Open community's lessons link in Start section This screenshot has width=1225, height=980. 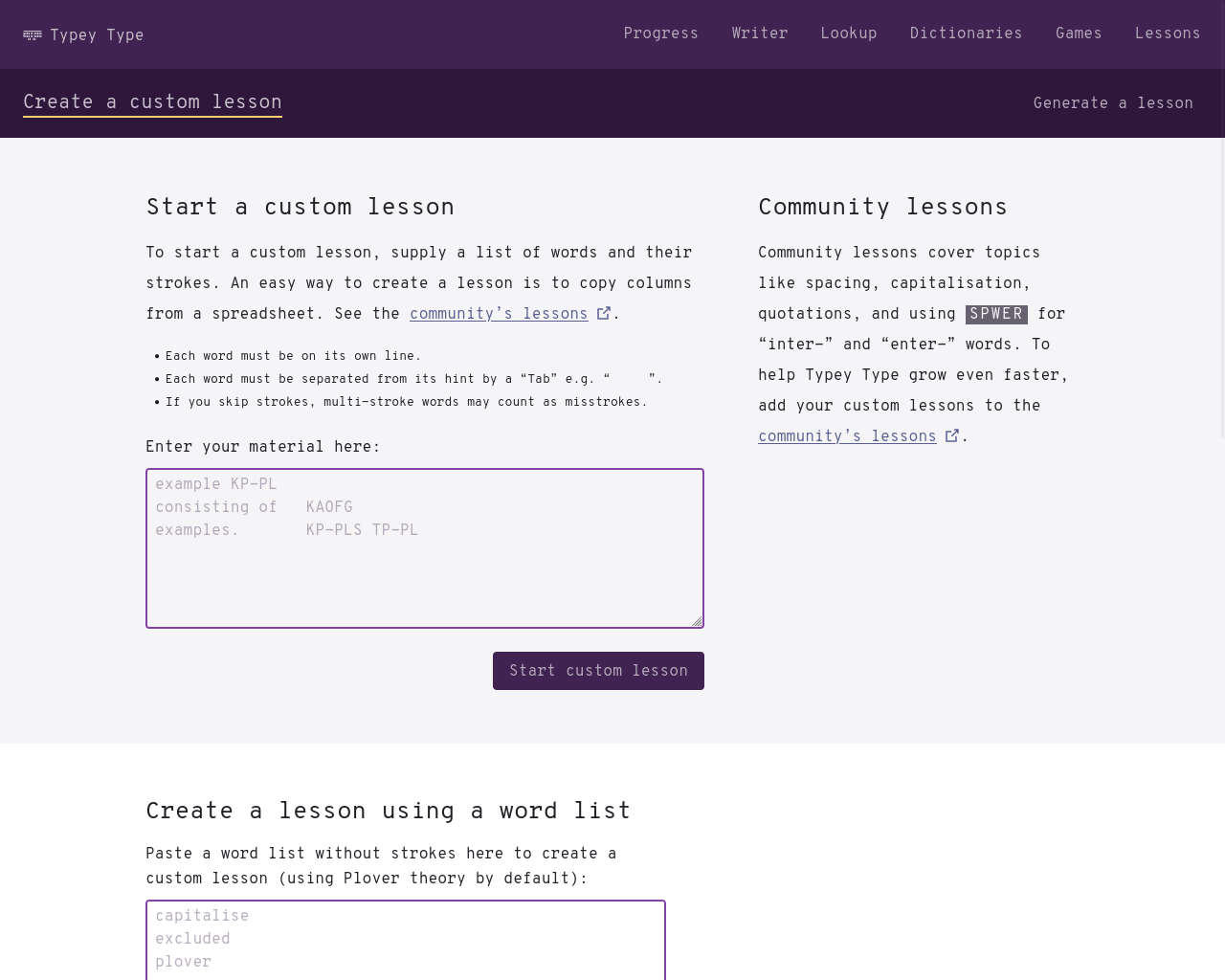click(499, 314)
